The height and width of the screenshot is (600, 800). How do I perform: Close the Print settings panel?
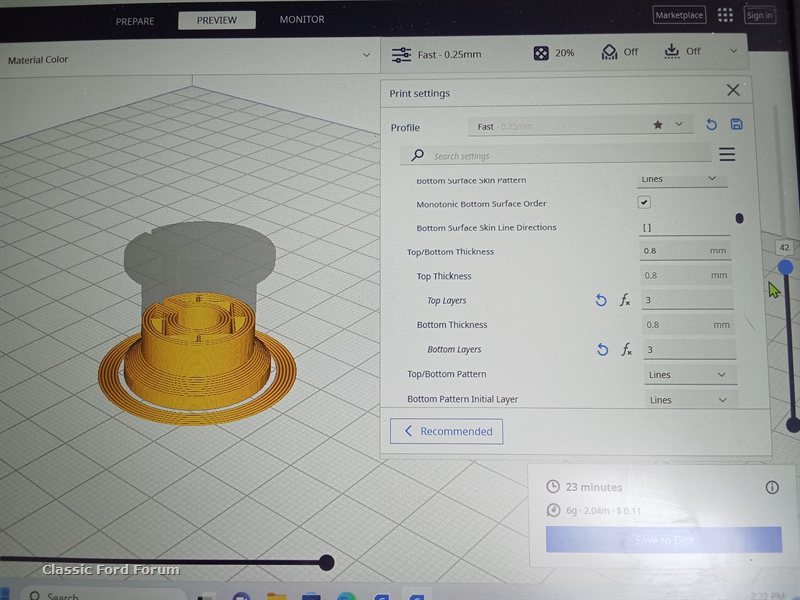coord(733,90)
